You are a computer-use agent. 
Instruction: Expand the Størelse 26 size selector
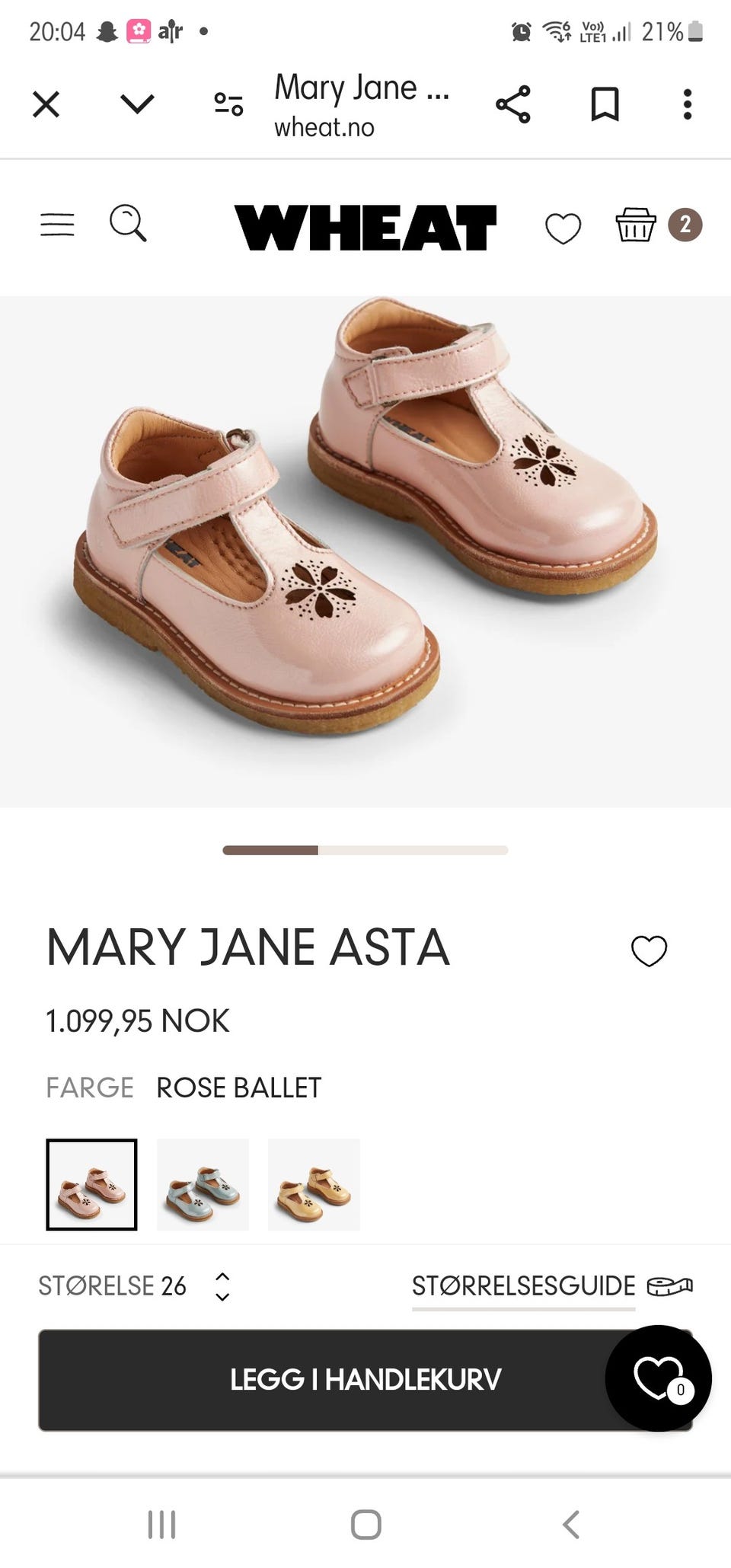(134, 1286)
